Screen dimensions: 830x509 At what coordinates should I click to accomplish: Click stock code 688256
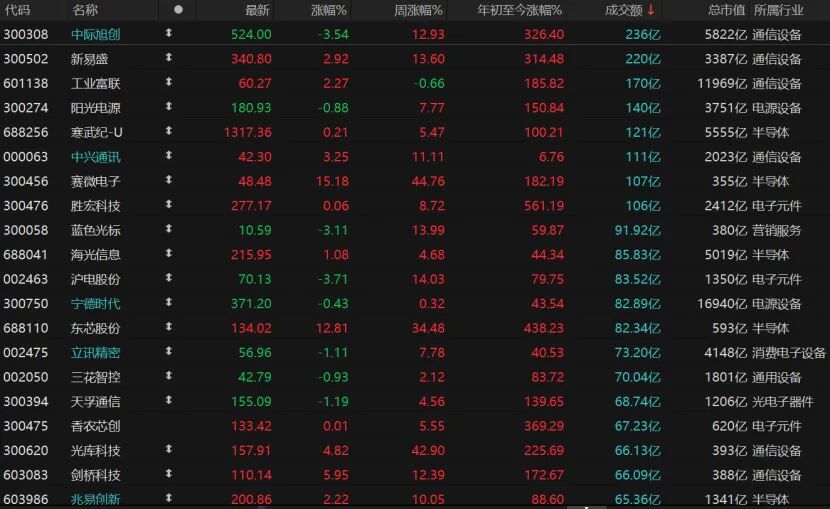click(26, 132)
